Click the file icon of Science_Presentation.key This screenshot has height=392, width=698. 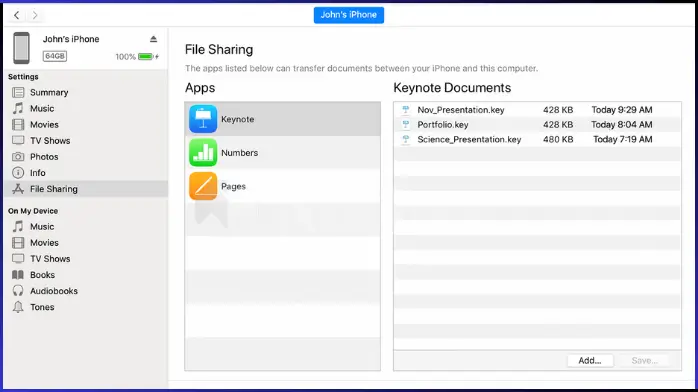[x=406, y=139]
